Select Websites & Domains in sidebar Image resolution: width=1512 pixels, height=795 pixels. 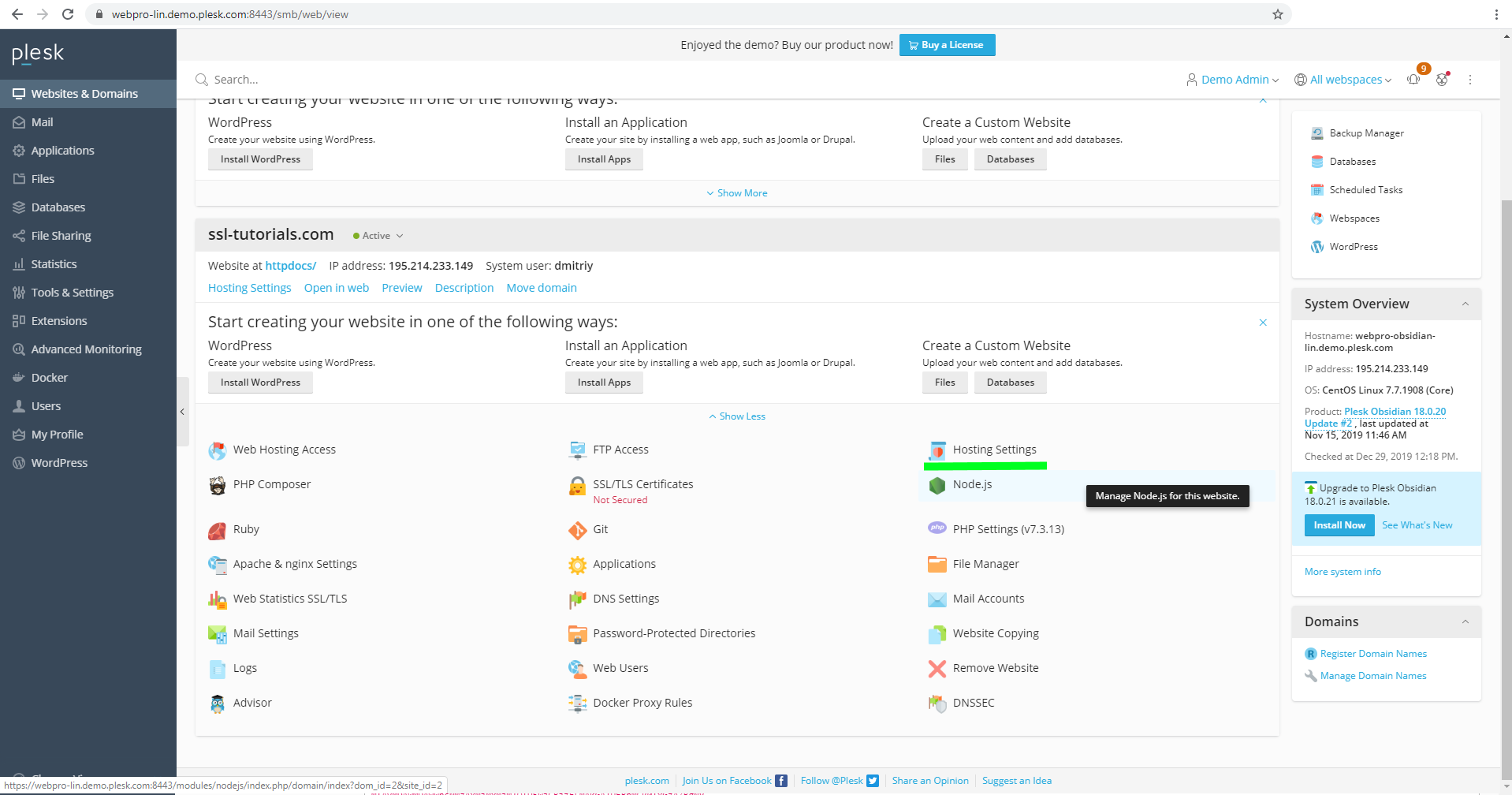click(88, 94)
